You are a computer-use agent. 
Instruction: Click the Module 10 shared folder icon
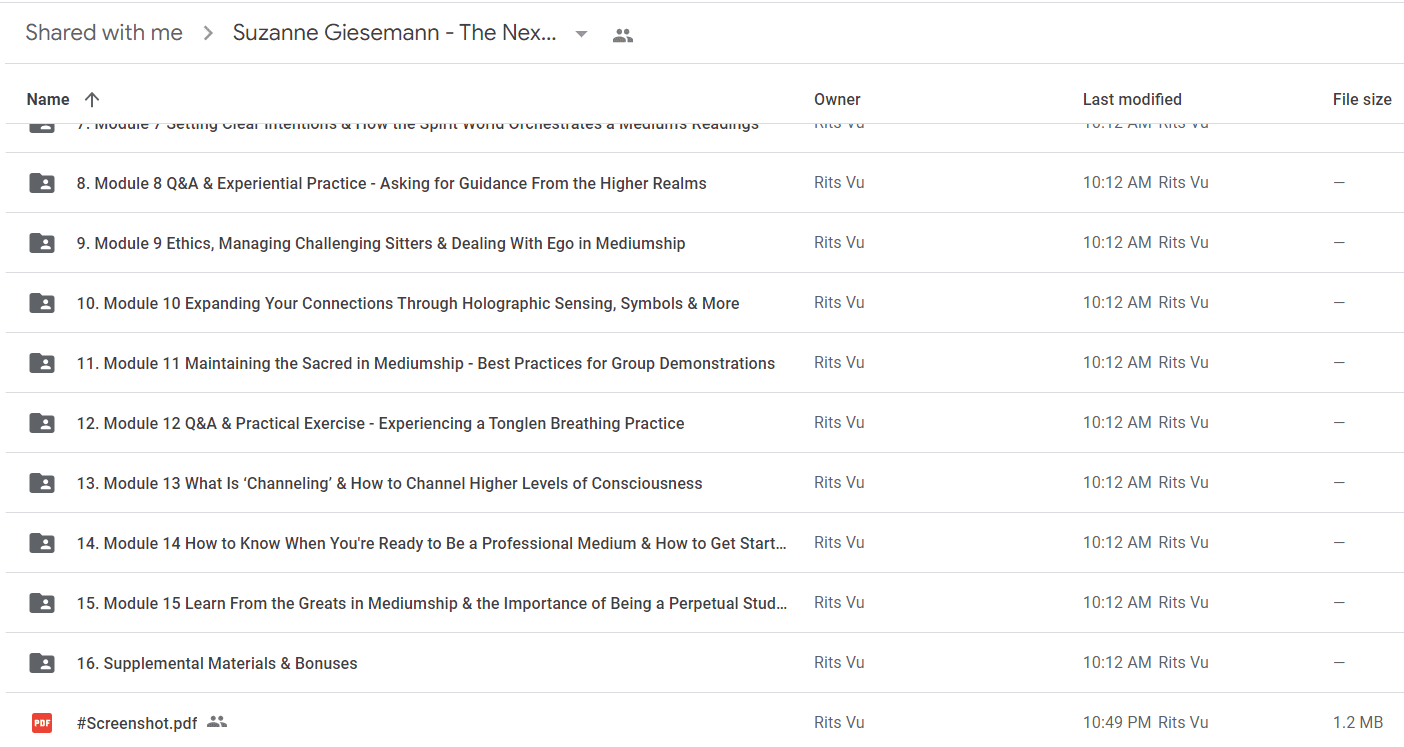point(42,303)
